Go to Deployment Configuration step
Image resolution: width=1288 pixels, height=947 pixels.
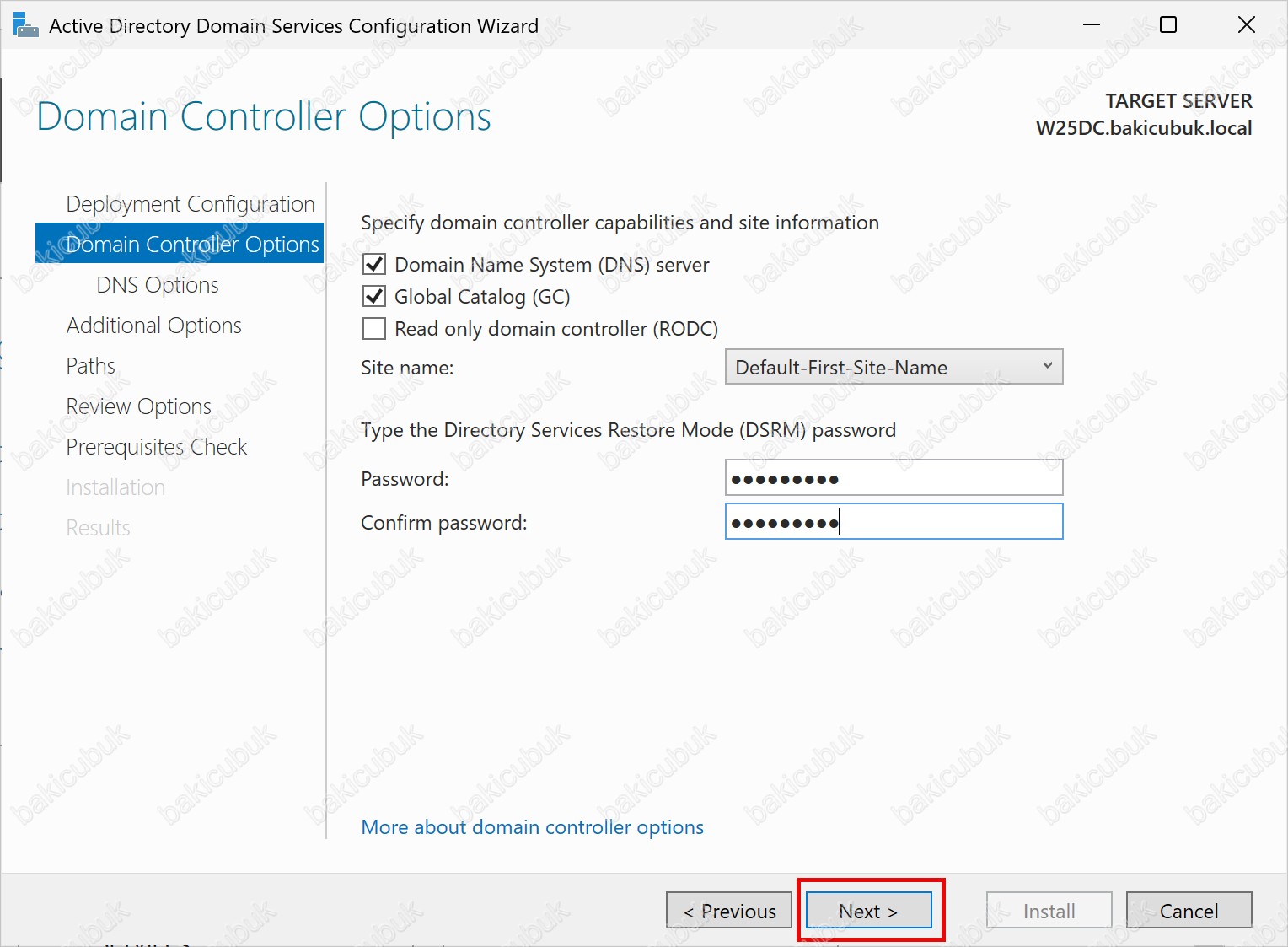[x=191, y=204]
